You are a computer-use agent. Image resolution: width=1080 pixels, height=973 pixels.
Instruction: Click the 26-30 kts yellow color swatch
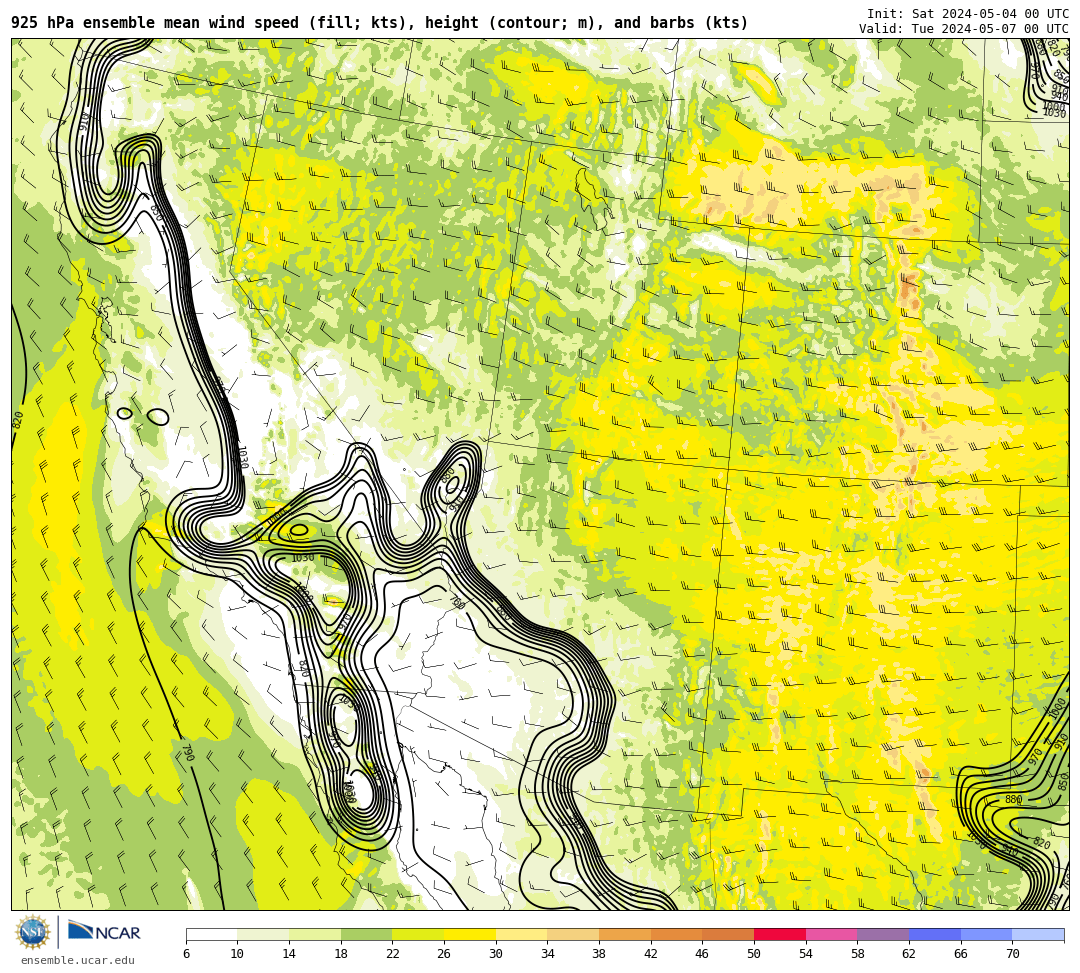point(470,934)
